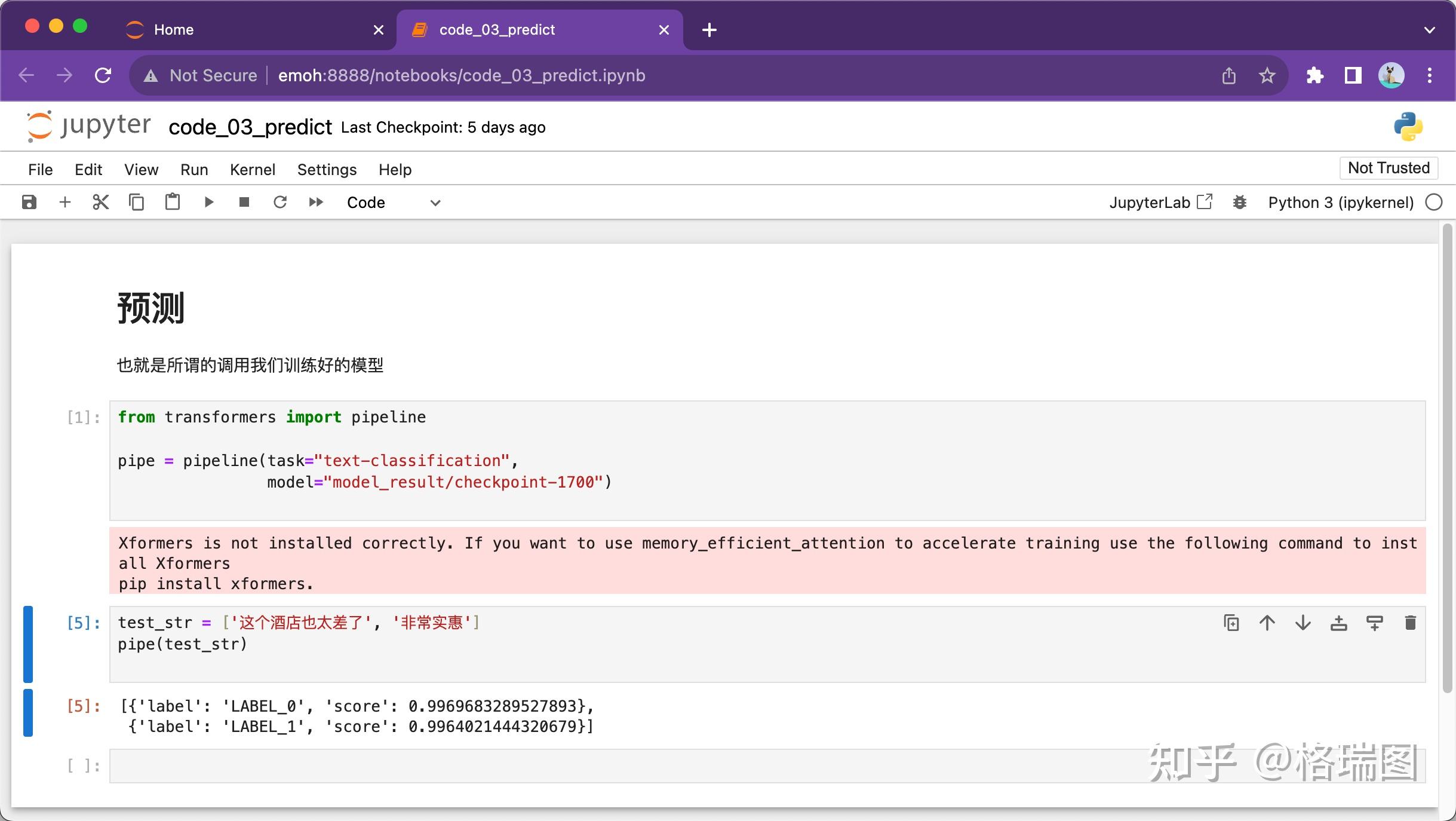Image resolution: width=1456 pixels, height=821 pixels.
Task: Insert a cell below with plus icon
Action: pos(65,203)
